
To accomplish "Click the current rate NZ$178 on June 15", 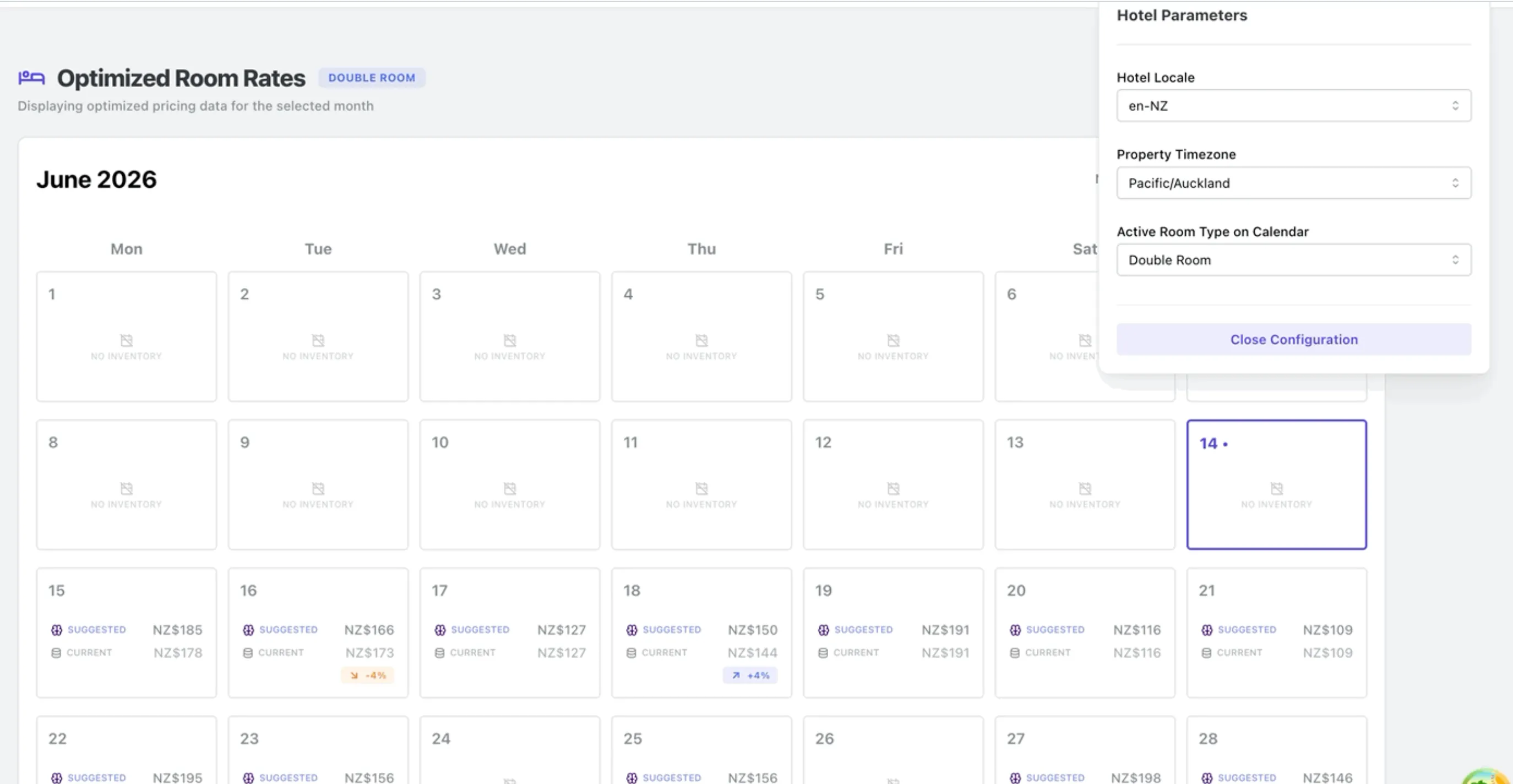I will (178, 653).
